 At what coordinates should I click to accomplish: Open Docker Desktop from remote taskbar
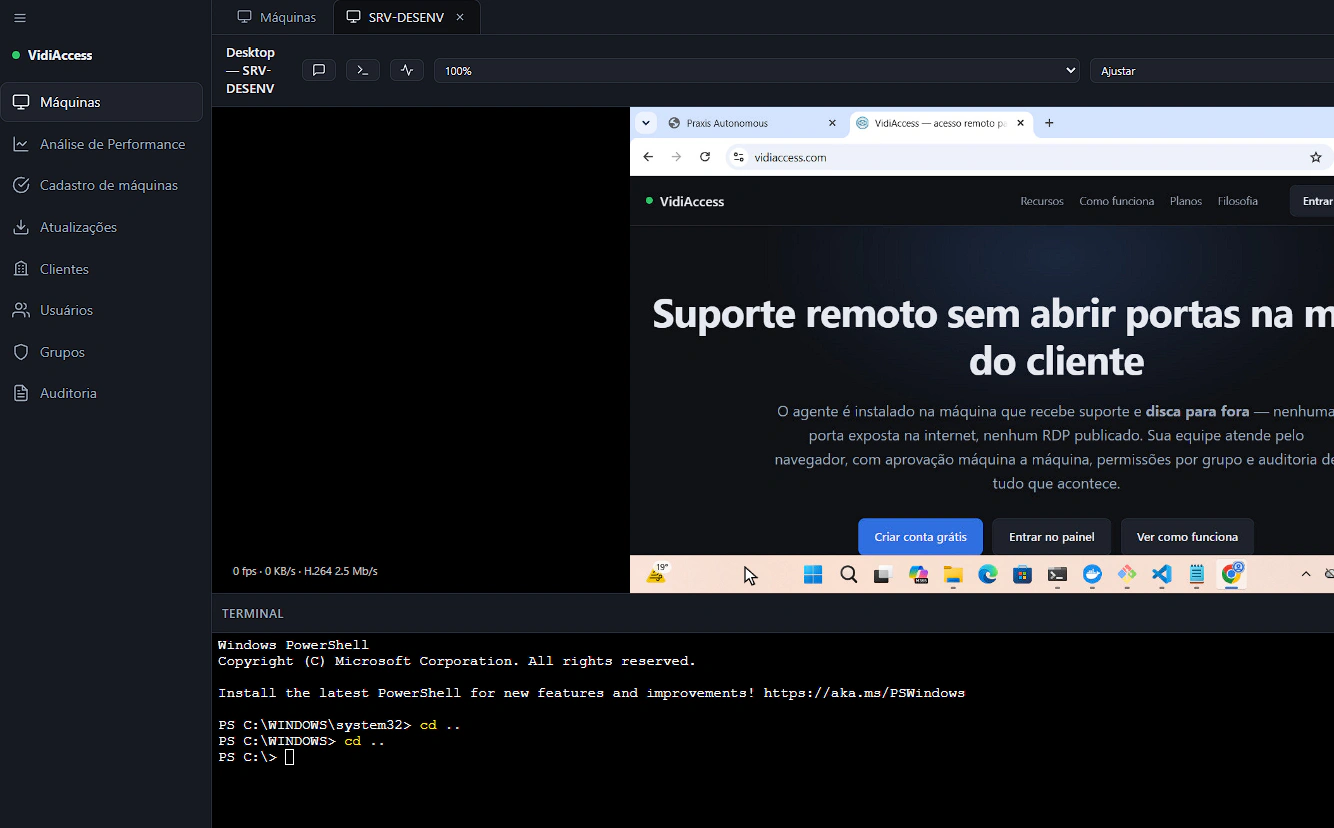click(1092, 575)
